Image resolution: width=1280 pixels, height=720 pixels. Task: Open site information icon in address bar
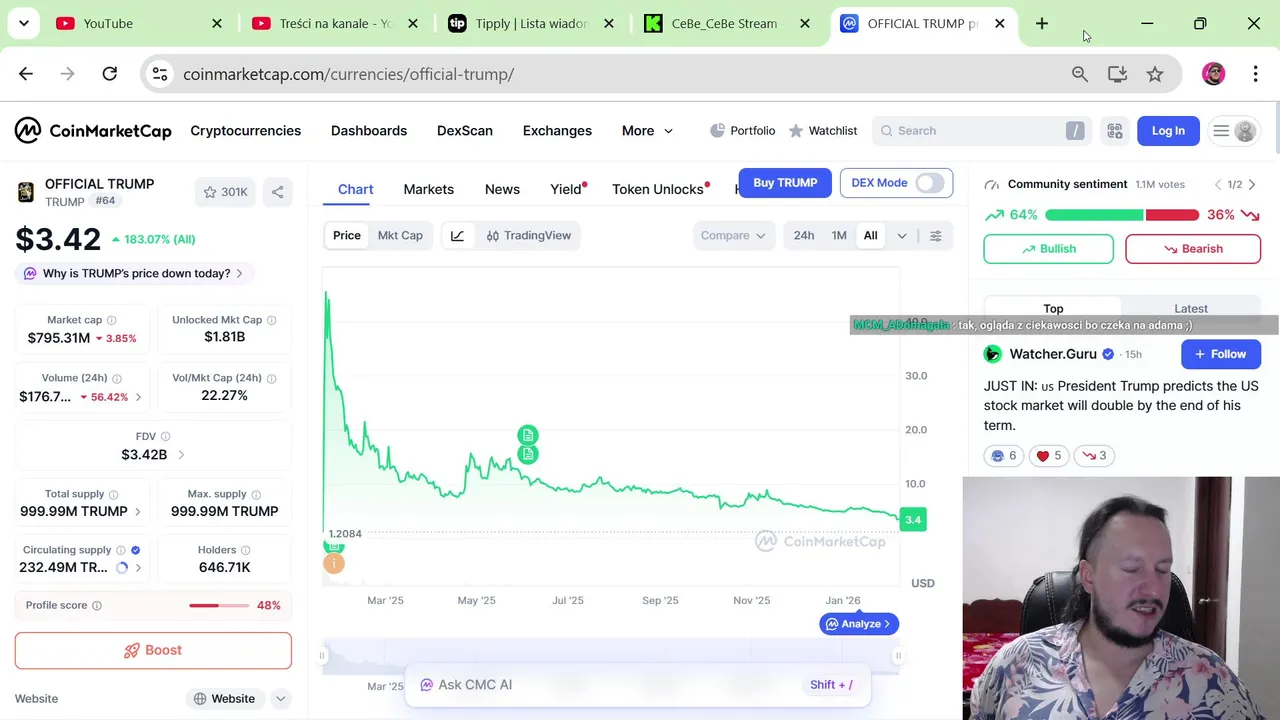point(159,74)
